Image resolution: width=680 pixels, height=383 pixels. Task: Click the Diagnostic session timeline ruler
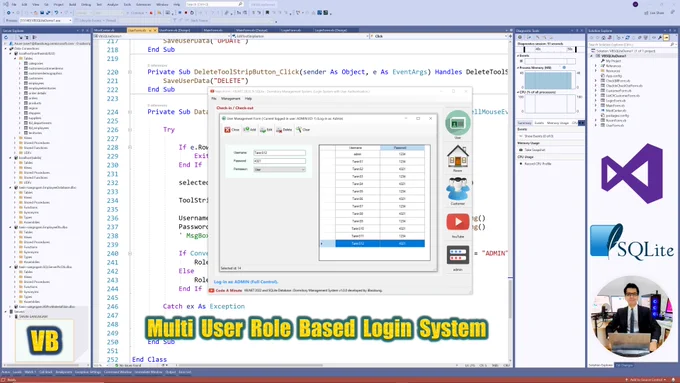550,49
